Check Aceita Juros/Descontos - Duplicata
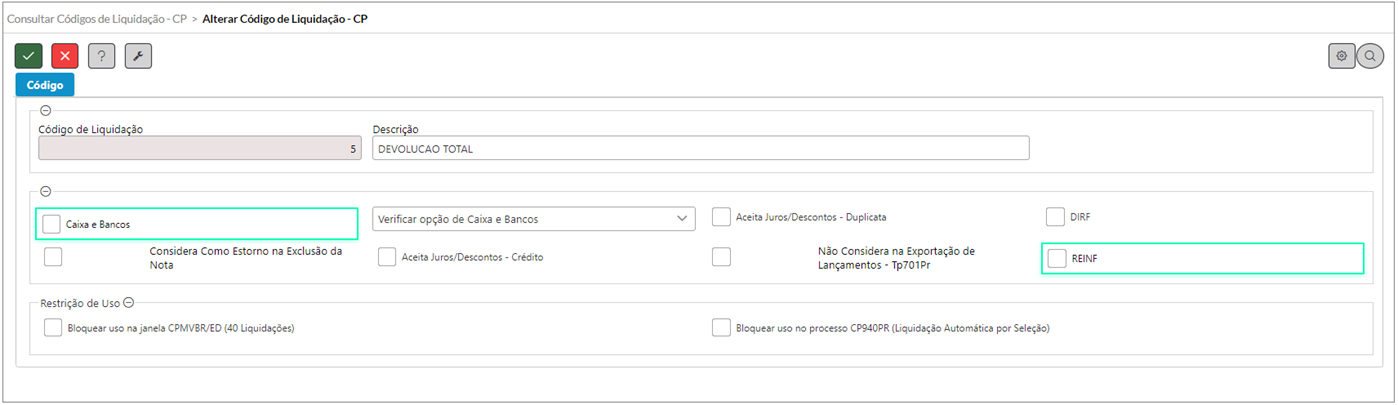 point(721,216)
